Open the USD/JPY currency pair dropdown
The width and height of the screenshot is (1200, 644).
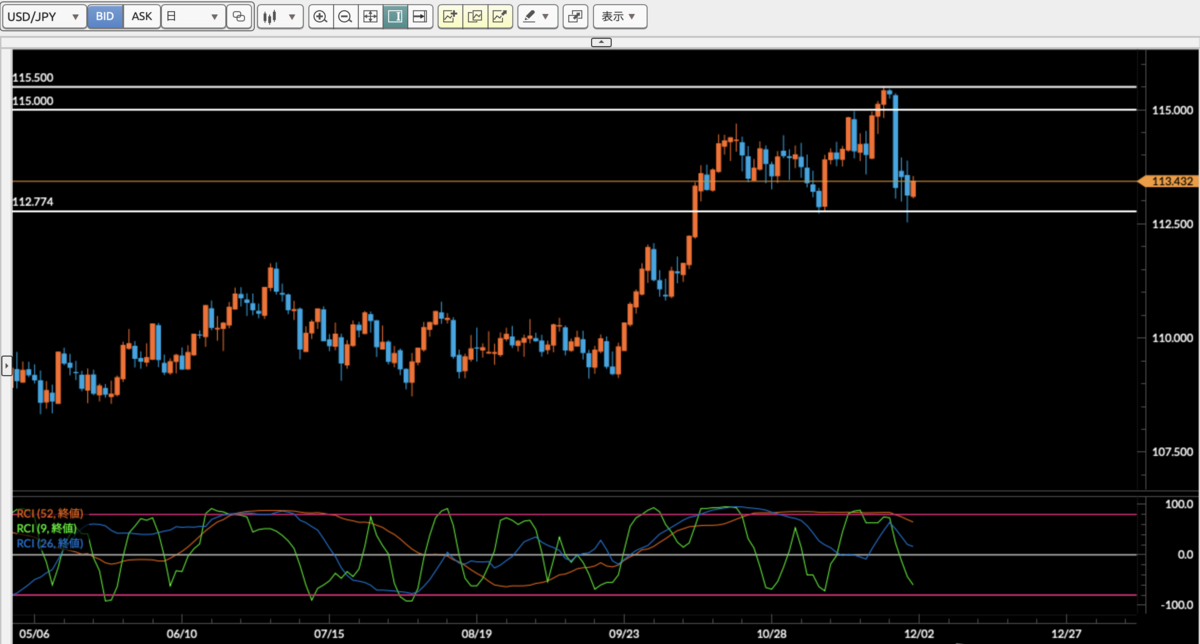click(44, 16)
